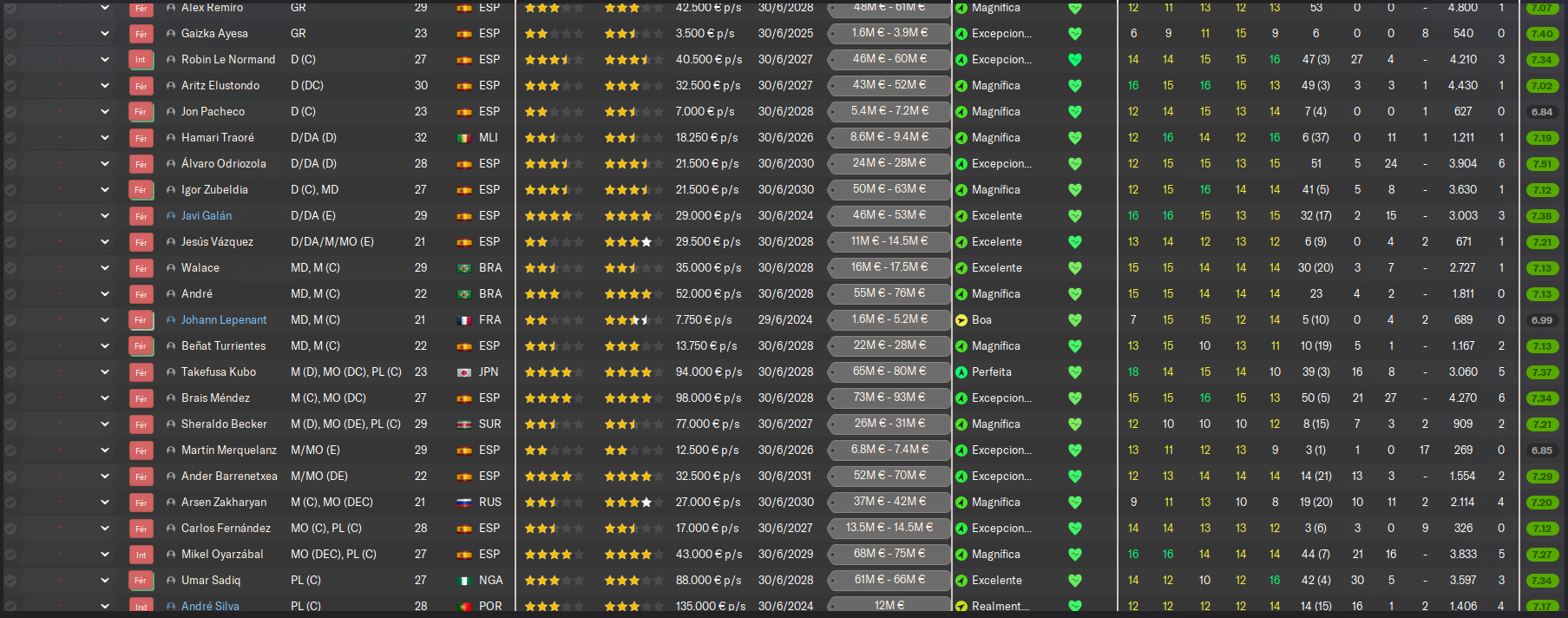1568x618 pixels.
Task: Open the dropdown chevron on Walace's row
Action: tap(105, 268)
